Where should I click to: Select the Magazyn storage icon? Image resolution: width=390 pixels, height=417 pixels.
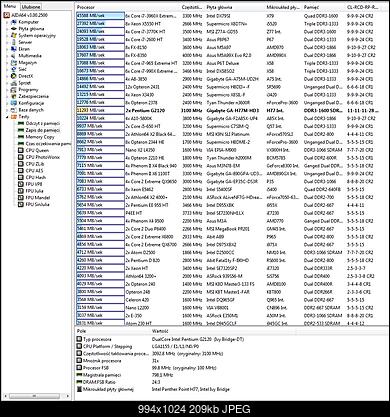coord(14,63)
